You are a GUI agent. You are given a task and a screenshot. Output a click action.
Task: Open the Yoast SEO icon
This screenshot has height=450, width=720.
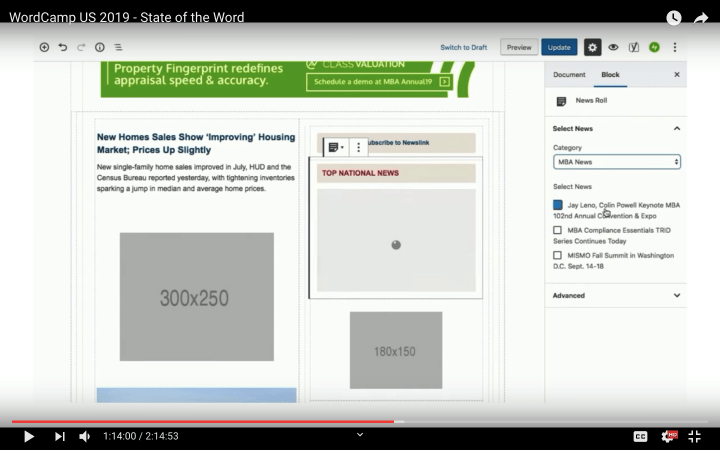pyautogui.click(x=634, y=47)
